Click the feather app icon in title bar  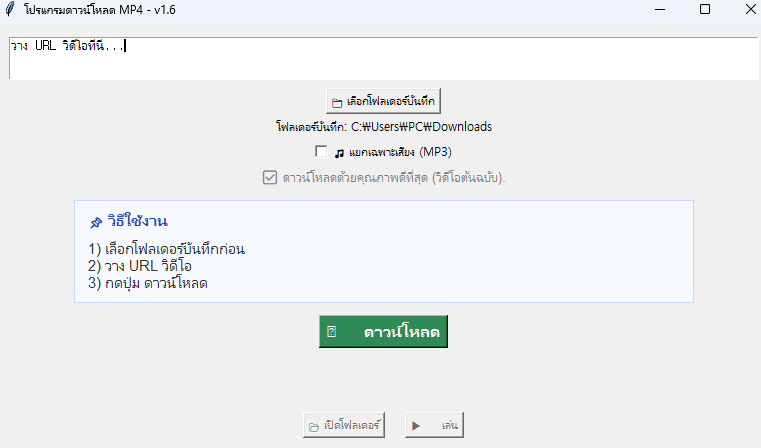coord(10,9)
